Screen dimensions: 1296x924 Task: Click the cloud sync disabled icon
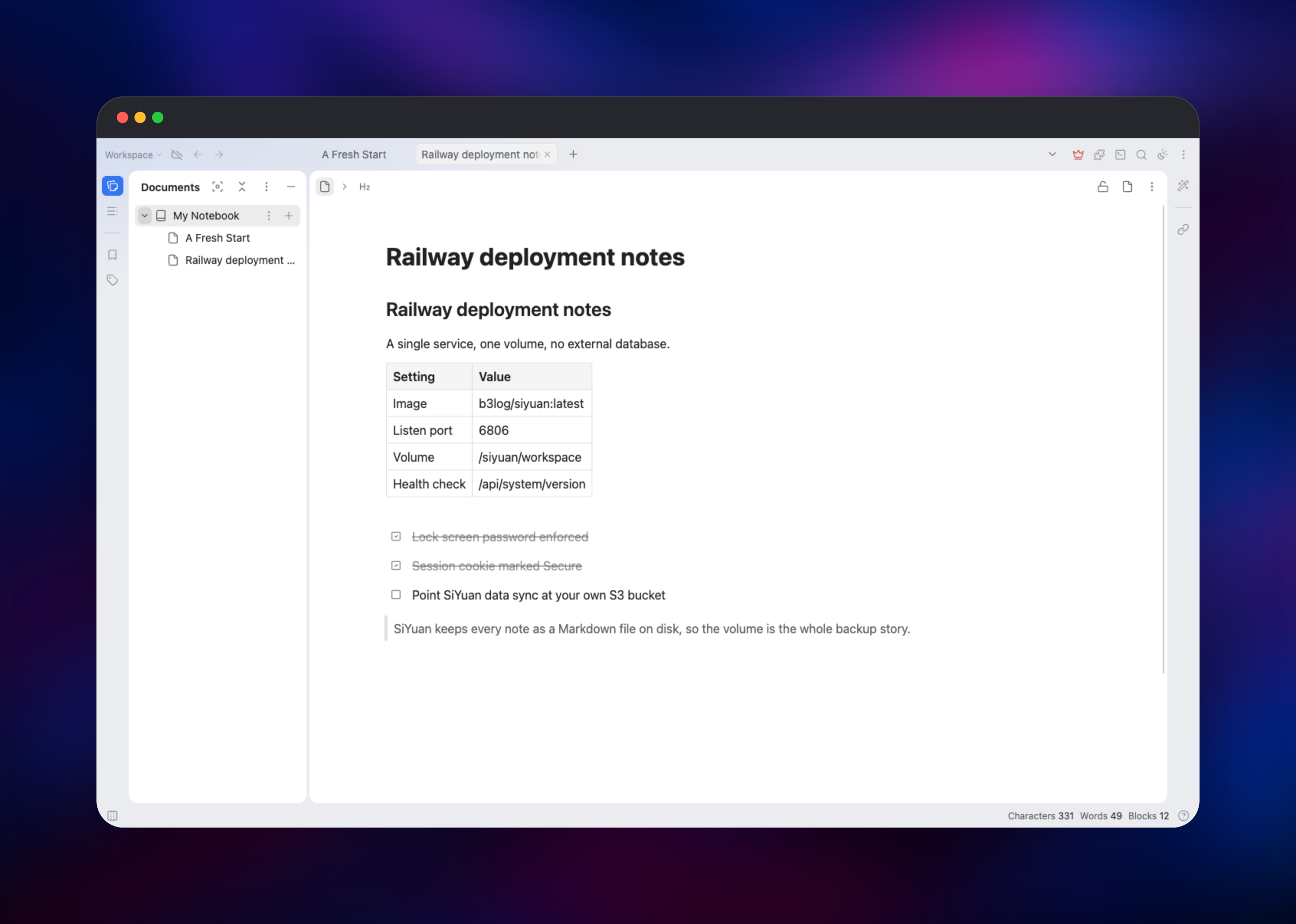coord(177,155)
